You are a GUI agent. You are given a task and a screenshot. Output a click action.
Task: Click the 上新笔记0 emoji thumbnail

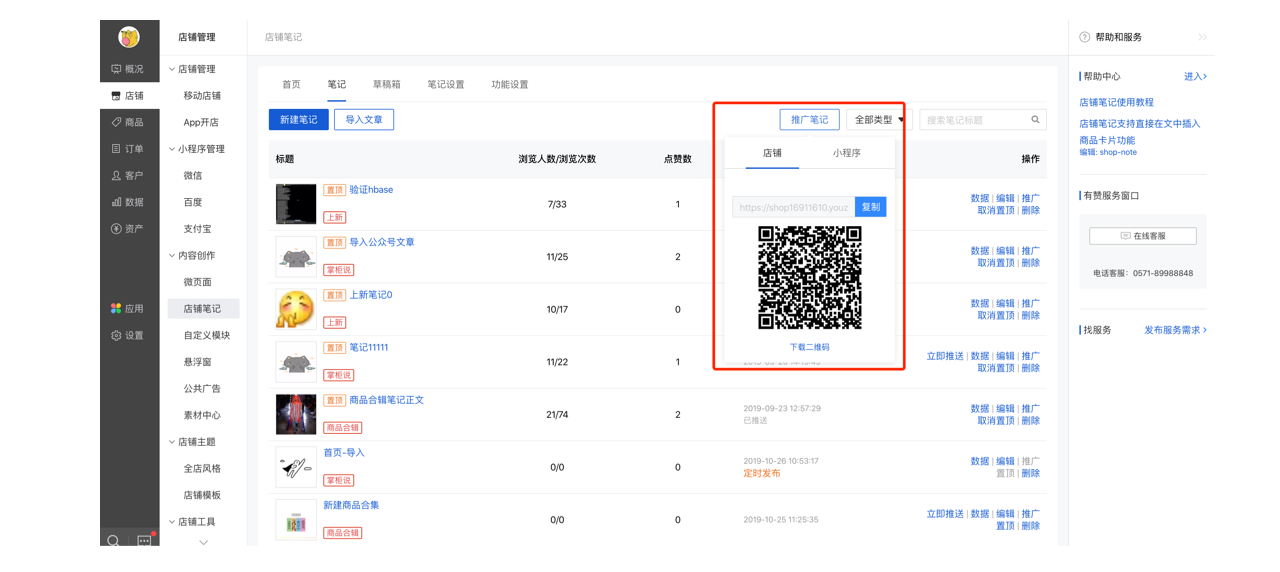[296, 309]
